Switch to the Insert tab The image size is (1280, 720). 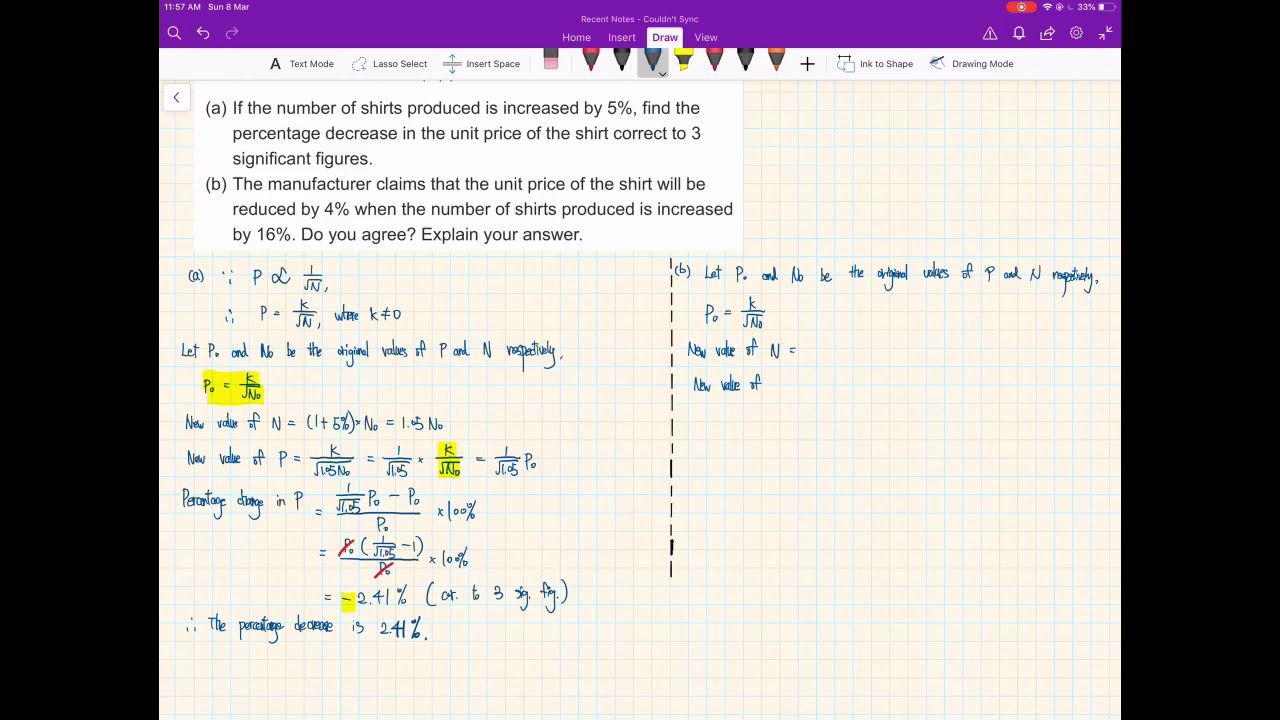tap(622, 38)
